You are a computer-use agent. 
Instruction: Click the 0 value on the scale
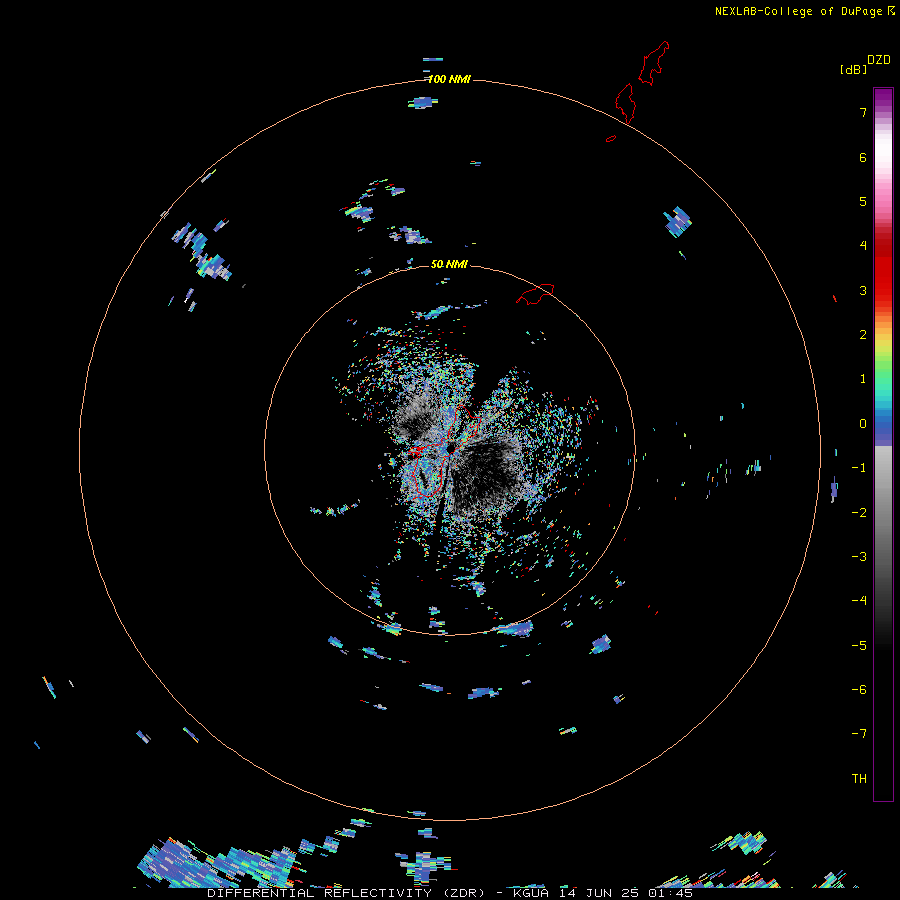863,424
